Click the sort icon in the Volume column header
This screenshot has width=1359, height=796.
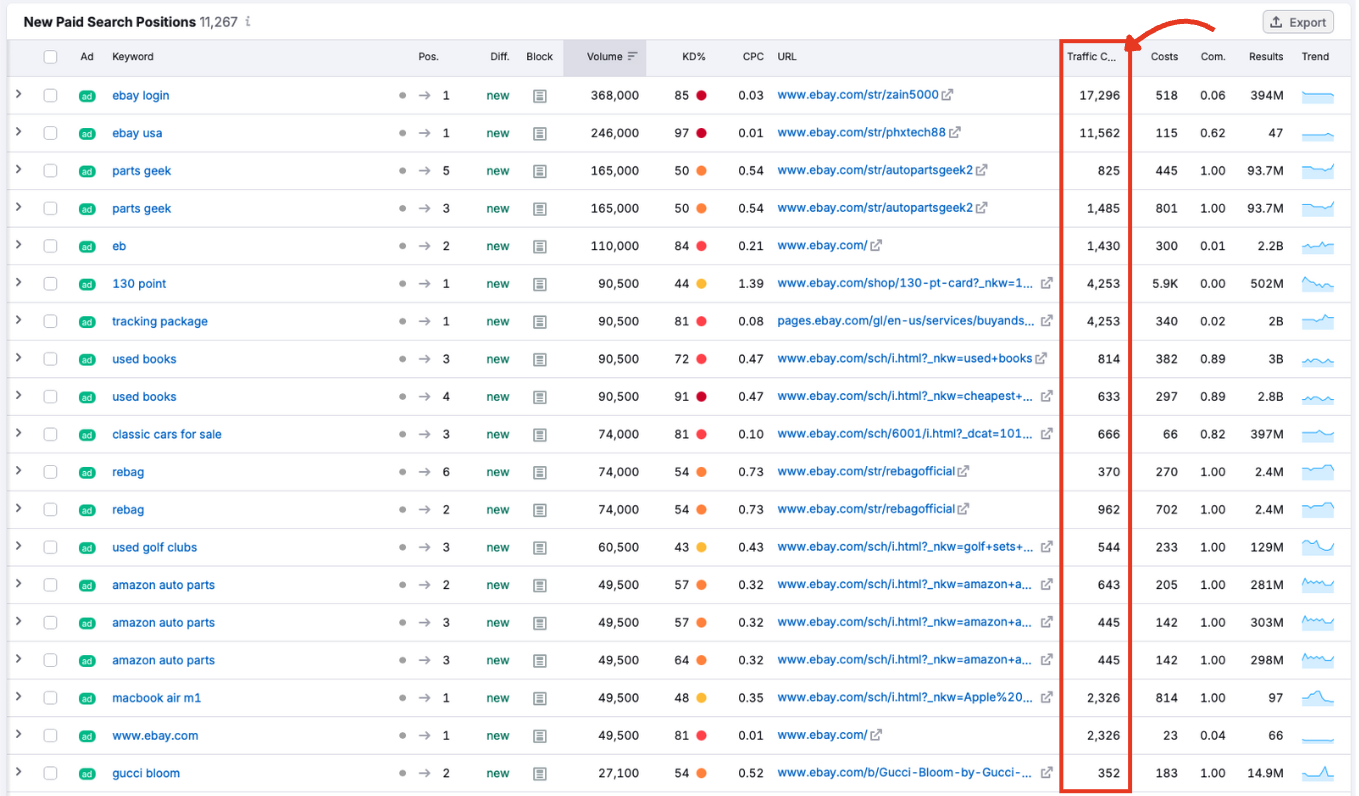coord(630,57)
